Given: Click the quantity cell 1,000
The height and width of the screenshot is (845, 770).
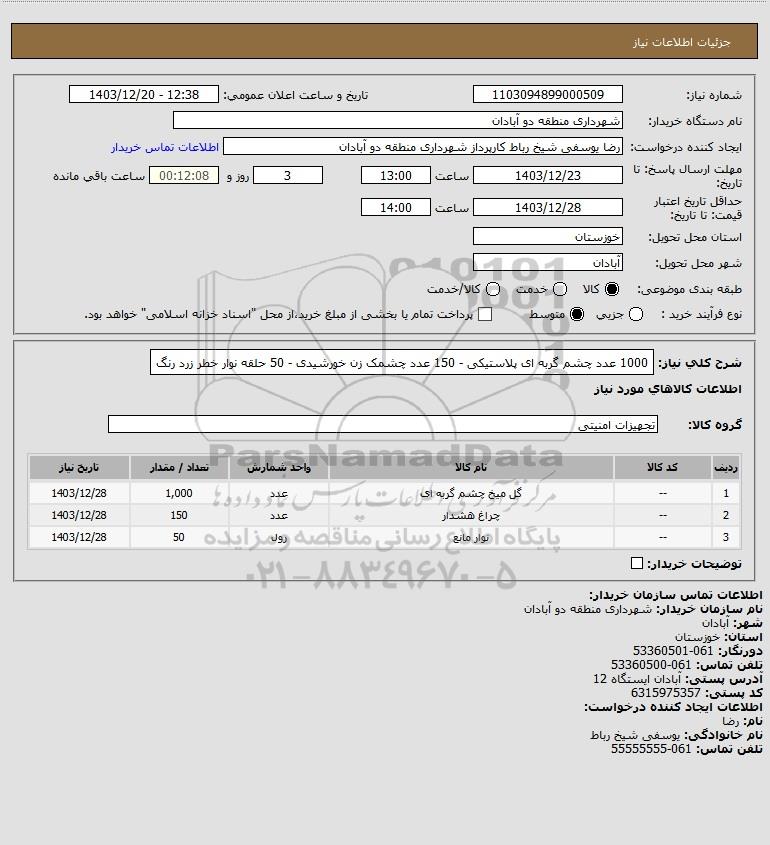Looking at the screenshot, I should [x=179, y=493].
